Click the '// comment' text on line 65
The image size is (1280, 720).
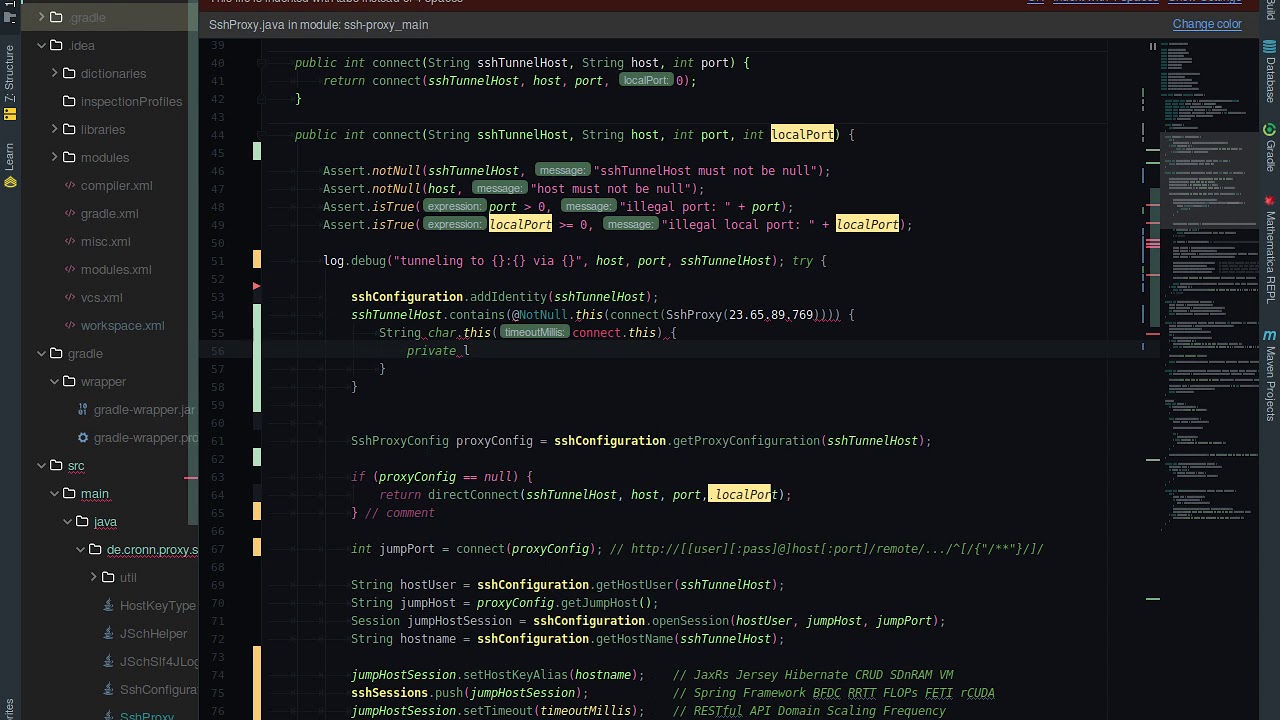(x=400, y=512)
